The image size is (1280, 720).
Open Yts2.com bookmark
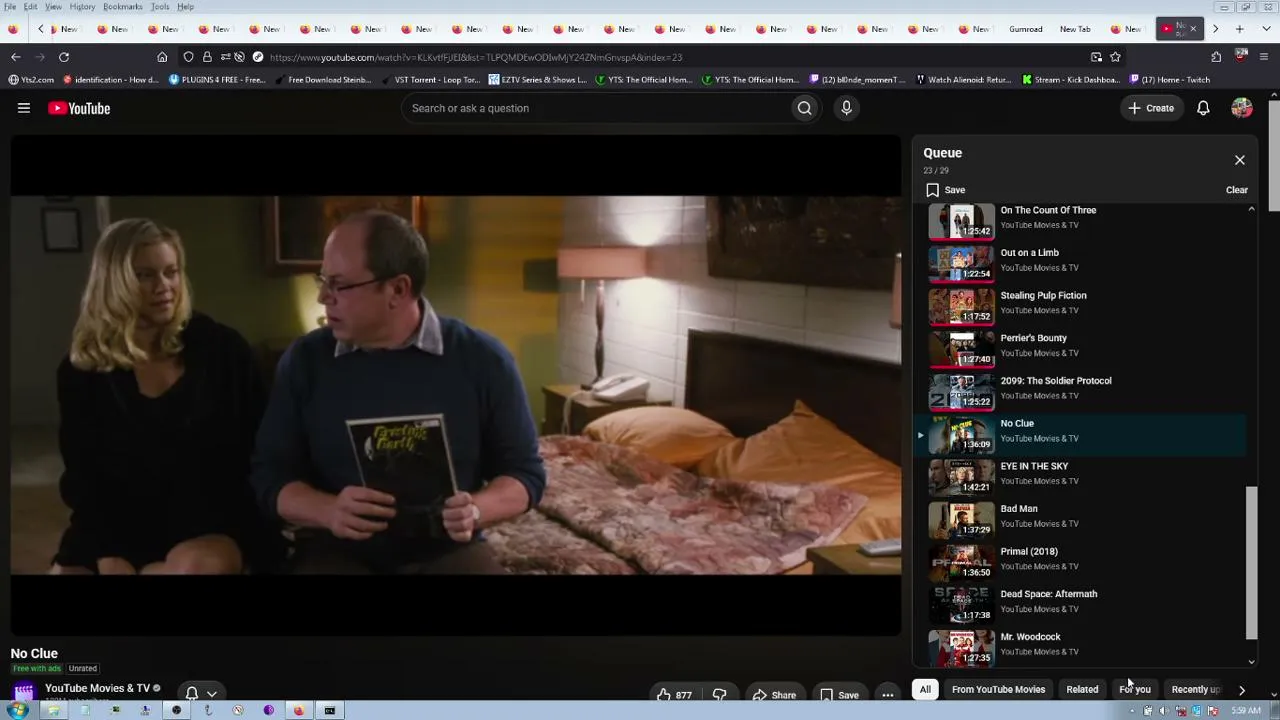tap(31, 80)
